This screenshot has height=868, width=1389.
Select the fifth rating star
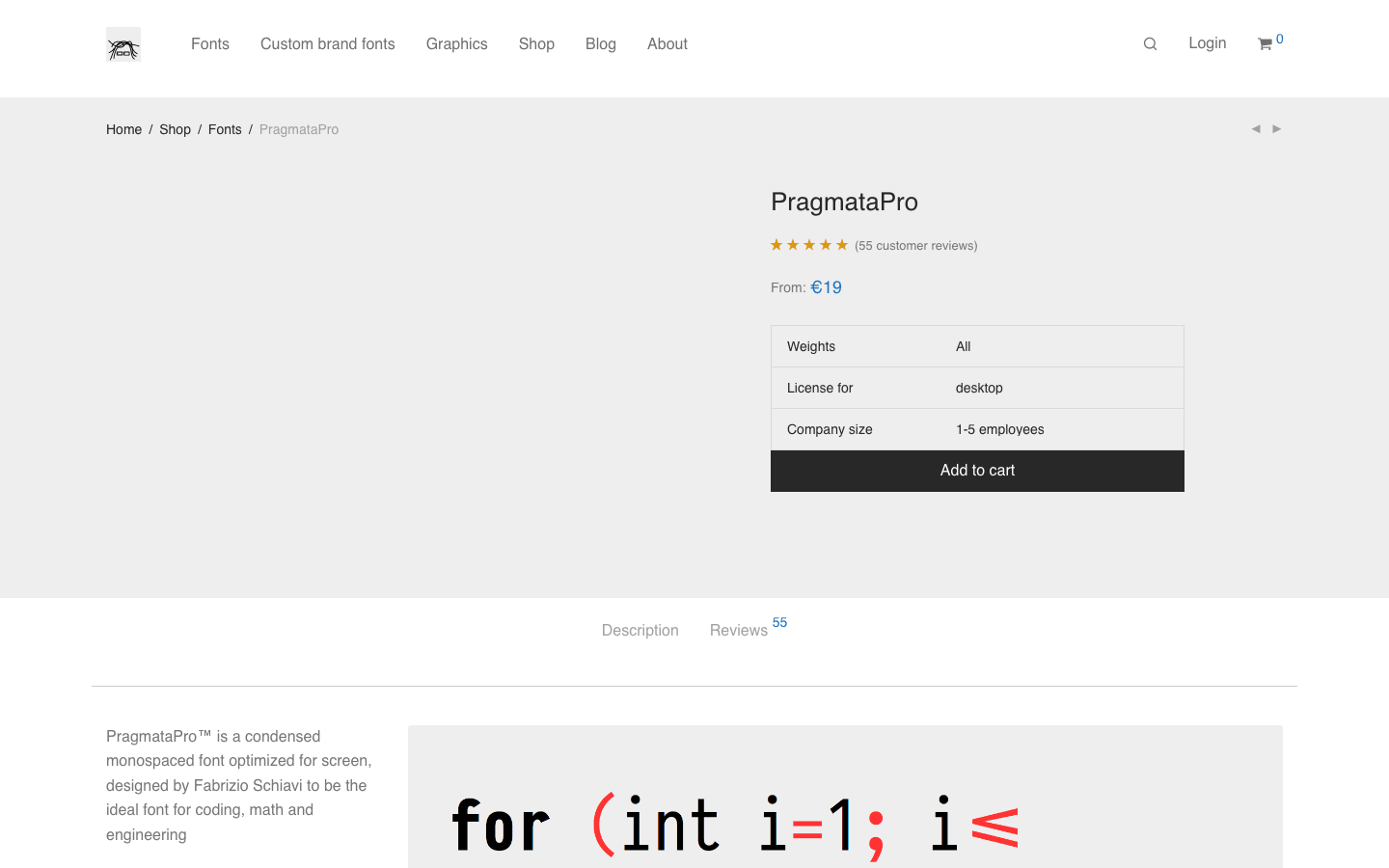tap(841, 244)
